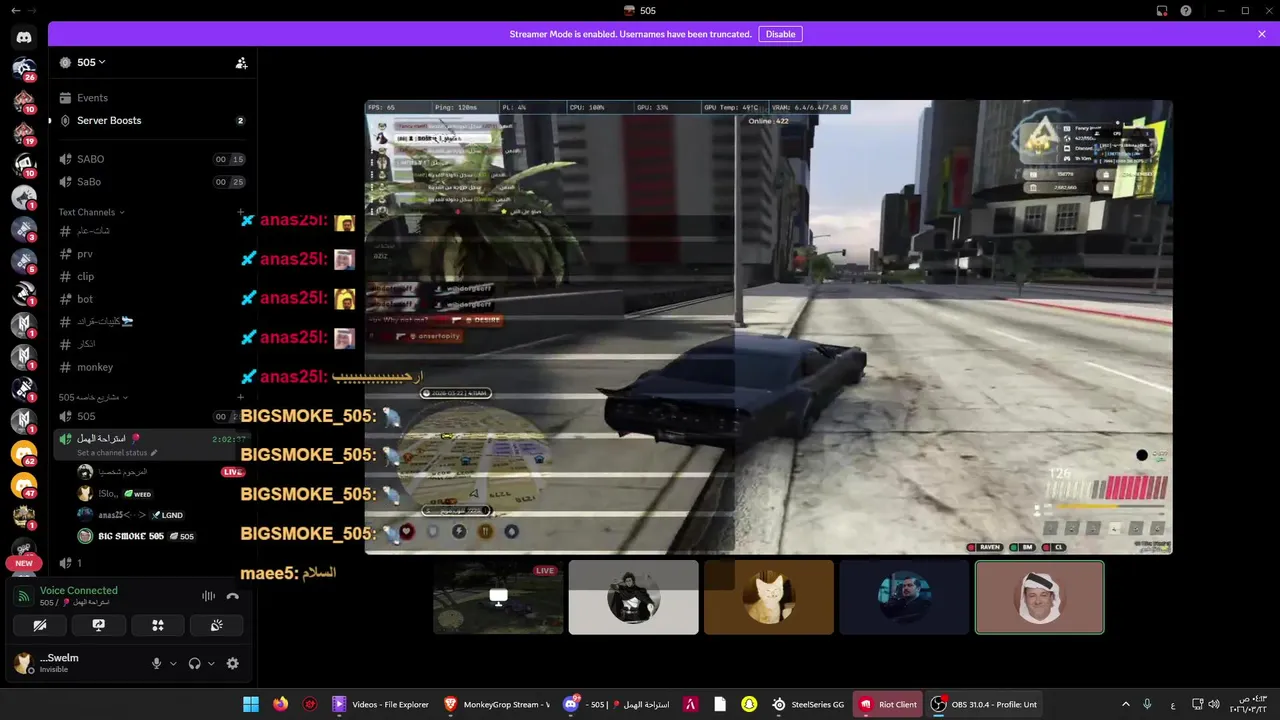Go back with title bar arrow

pyautogui.click(x=15, y=11)
